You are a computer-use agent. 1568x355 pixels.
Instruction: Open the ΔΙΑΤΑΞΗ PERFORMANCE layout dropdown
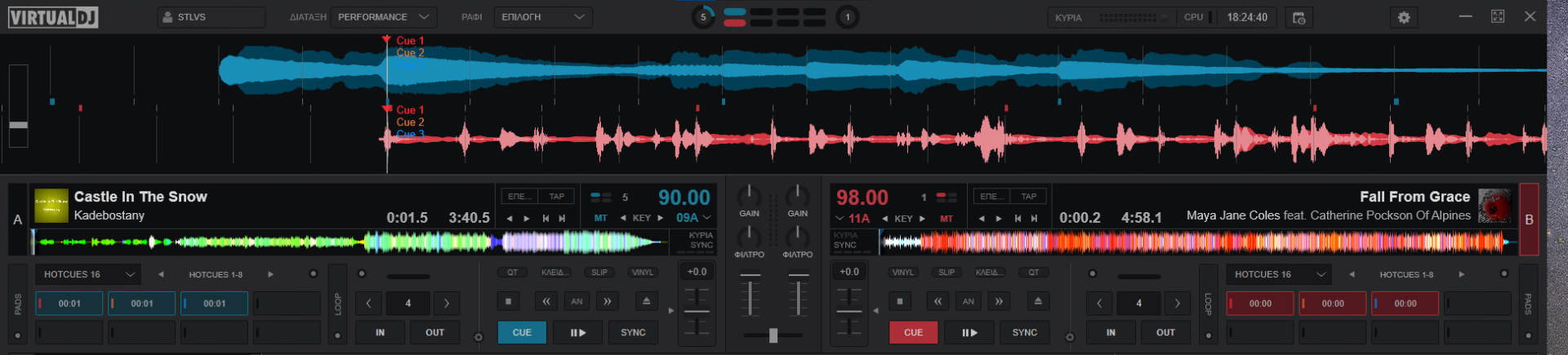click(x=383, y=17)
